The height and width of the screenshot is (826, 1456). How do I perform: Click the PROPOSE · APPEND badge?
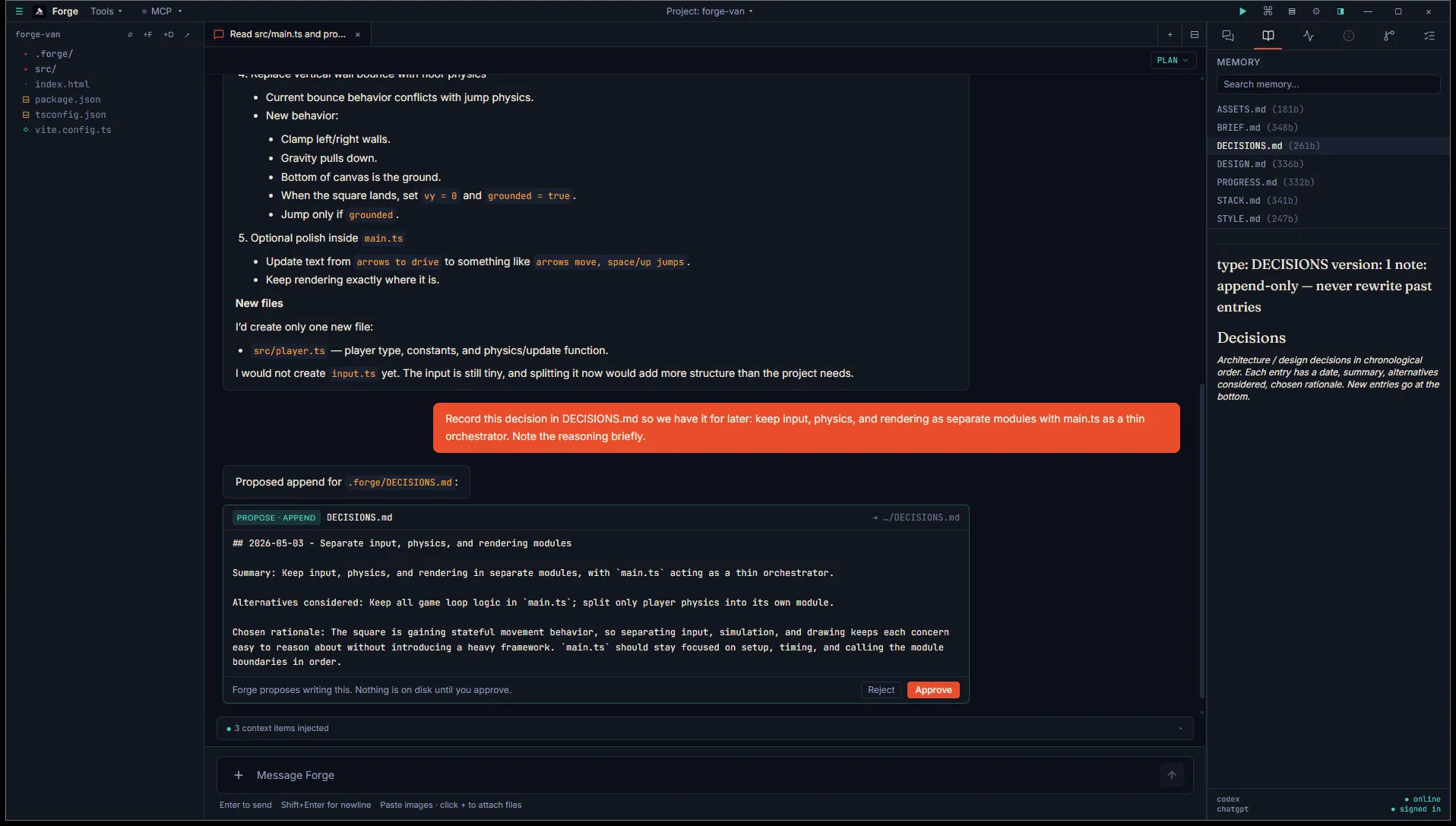click(276, 517)
